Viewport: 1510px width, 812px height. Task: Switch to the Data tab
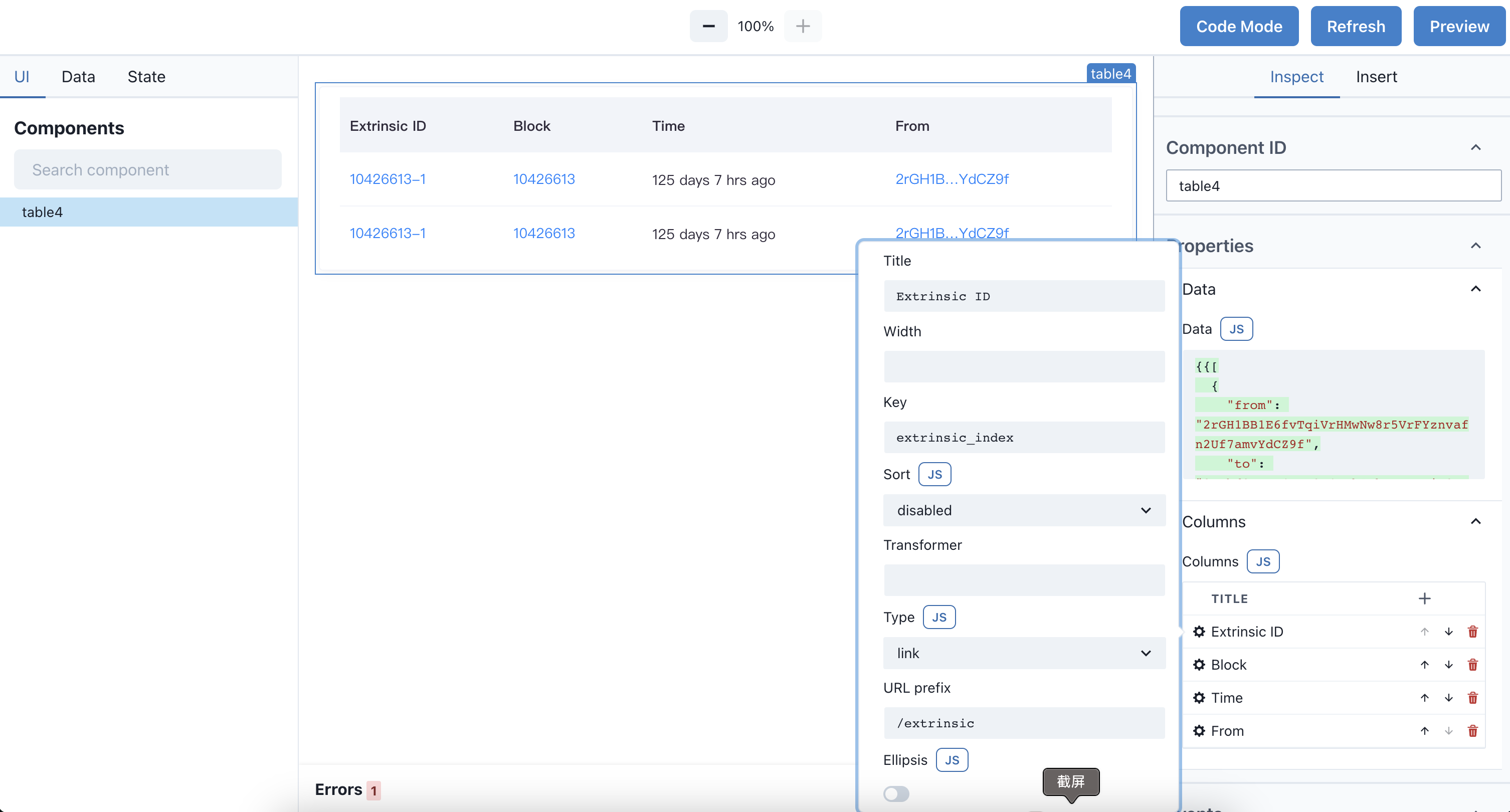[78, 77]
